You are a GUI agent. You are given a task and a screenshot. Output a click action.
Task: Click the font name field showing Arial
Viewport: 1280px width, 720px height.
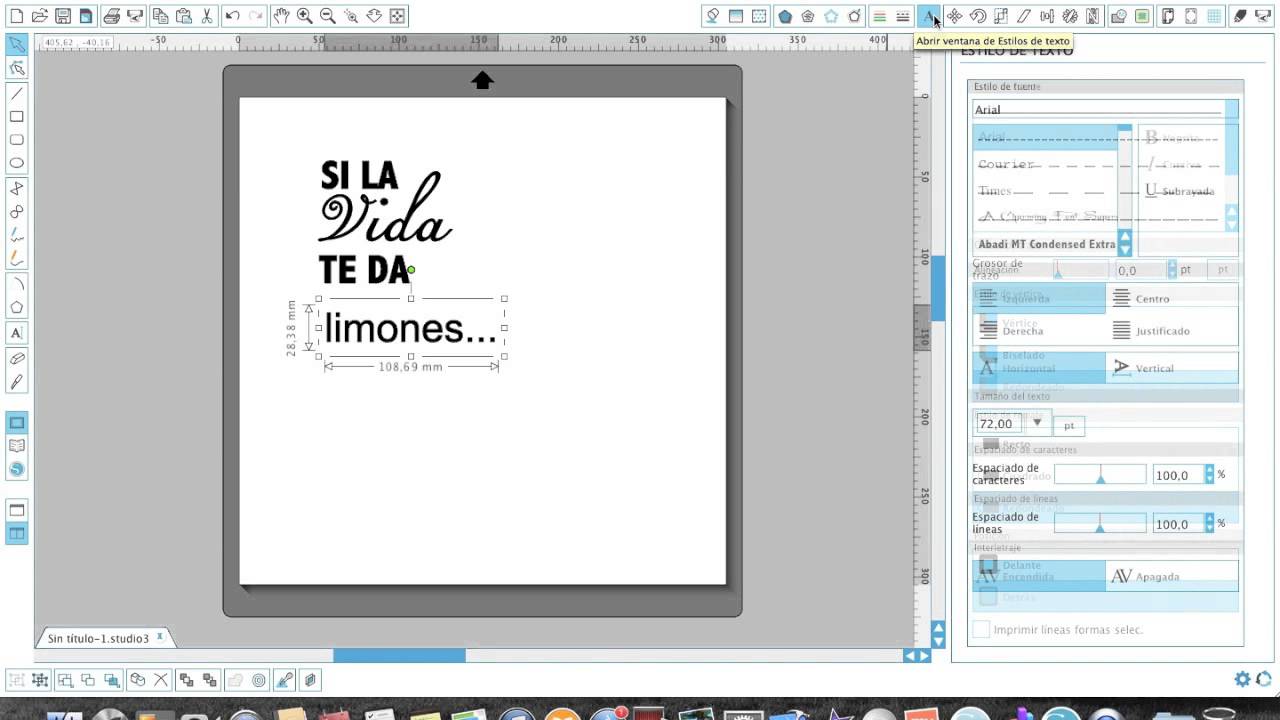[x=1105, y=109]
